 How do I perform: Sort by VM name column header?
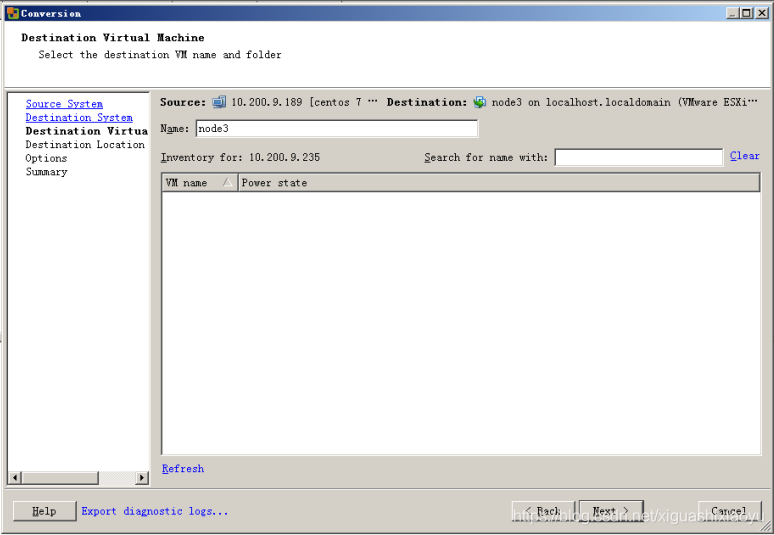click(200, 183)
